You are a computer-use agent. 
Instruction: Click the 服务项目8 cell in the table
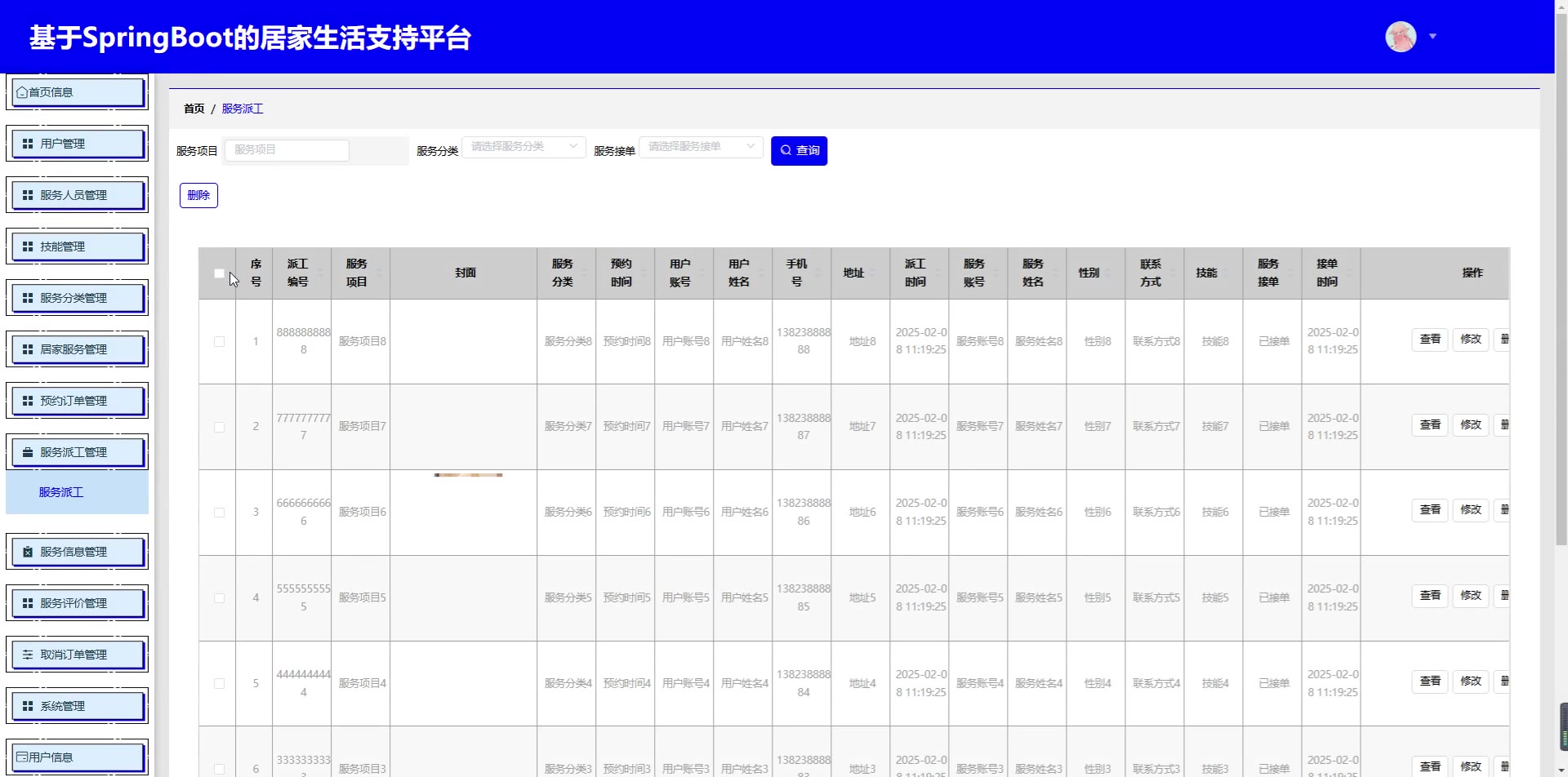click(x=362, y=342)
